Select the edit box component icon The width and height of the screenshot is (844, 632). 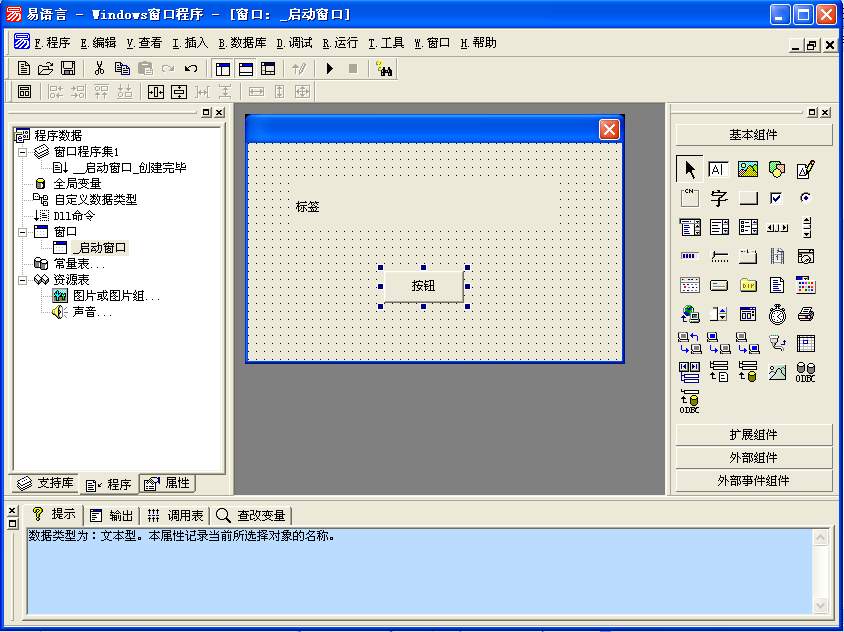point(718,170)
